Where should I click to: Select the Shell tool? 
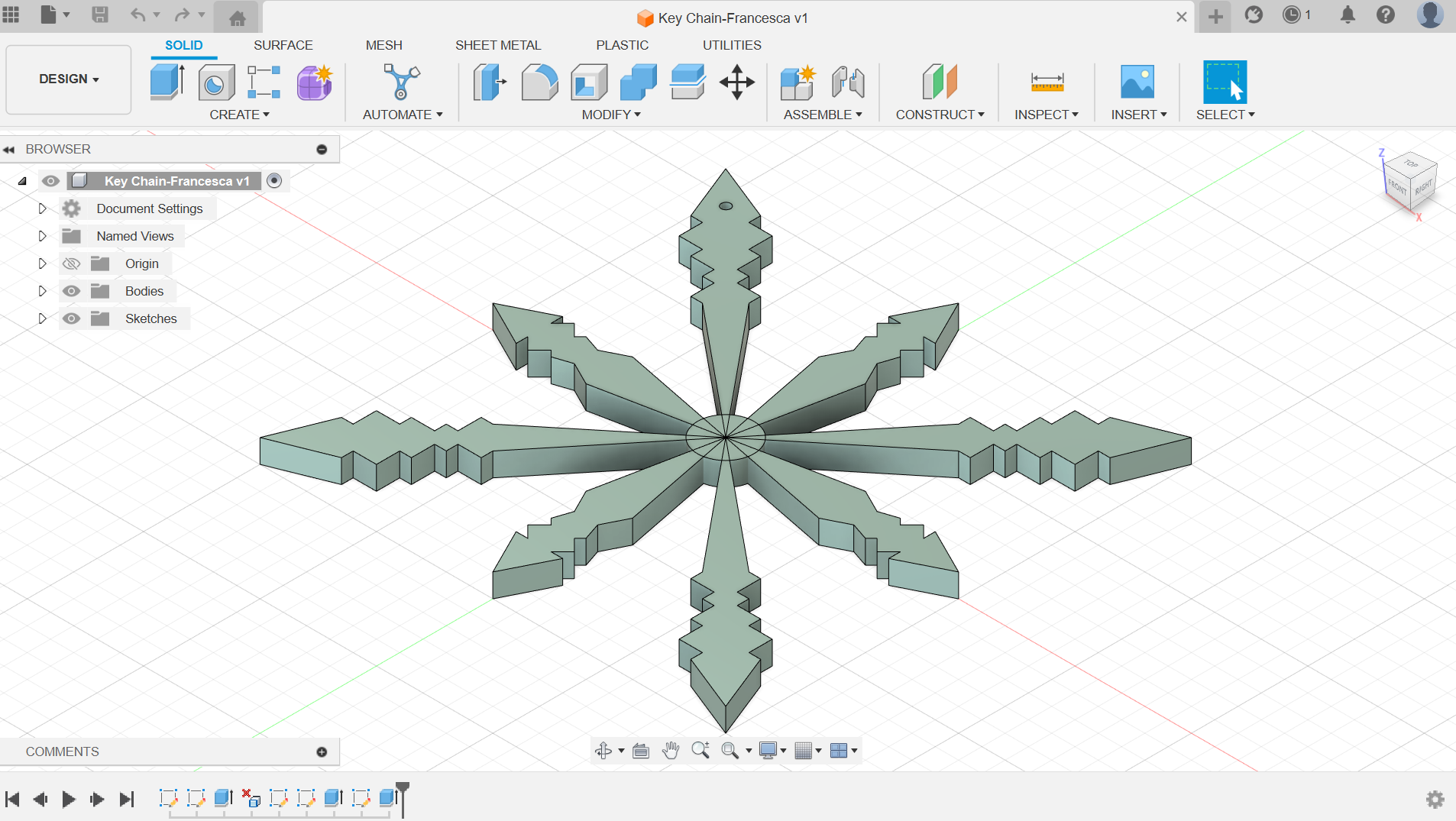(589, 82)
